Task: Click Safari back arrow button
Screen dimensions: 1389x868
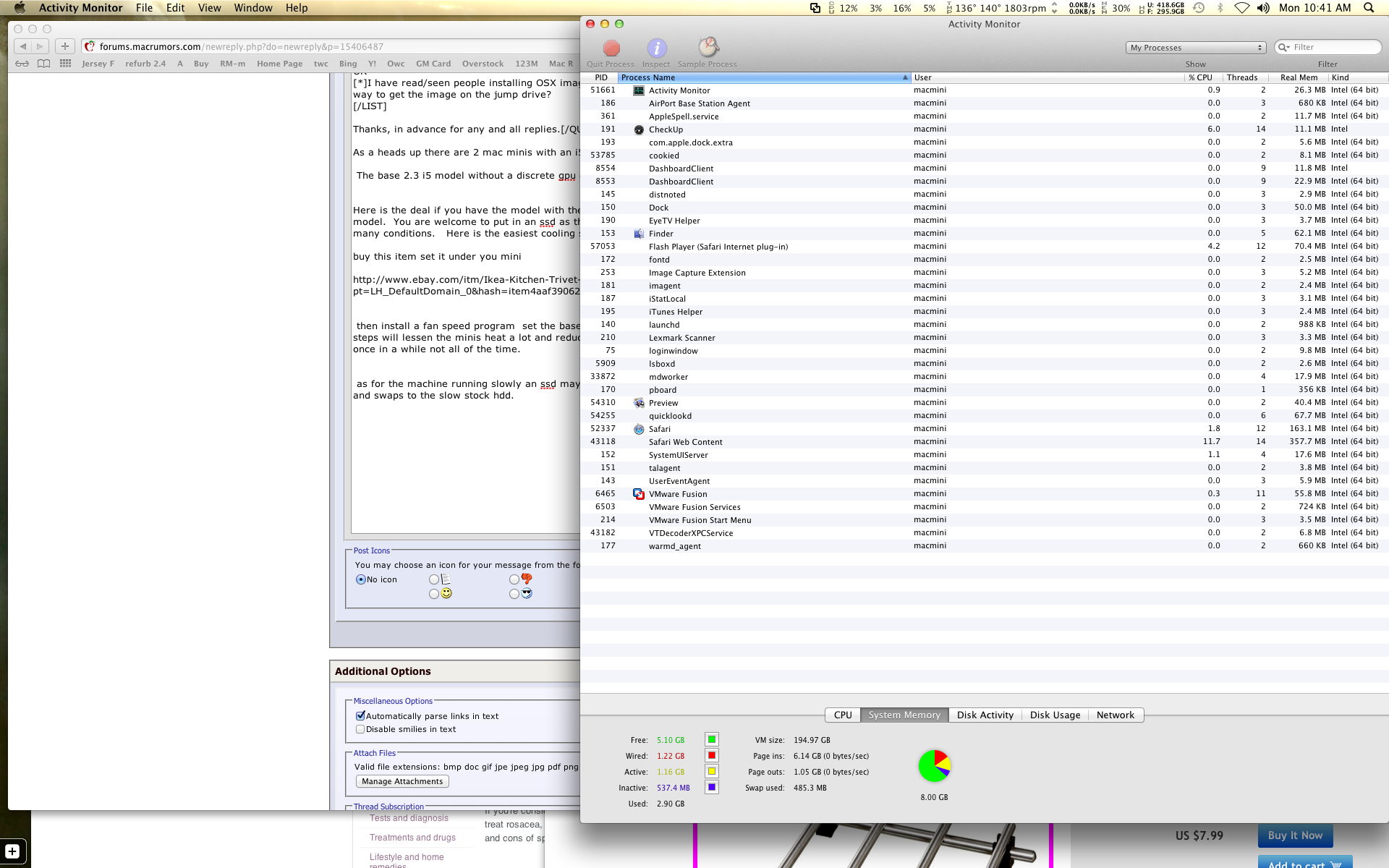Action: (22, 46)
